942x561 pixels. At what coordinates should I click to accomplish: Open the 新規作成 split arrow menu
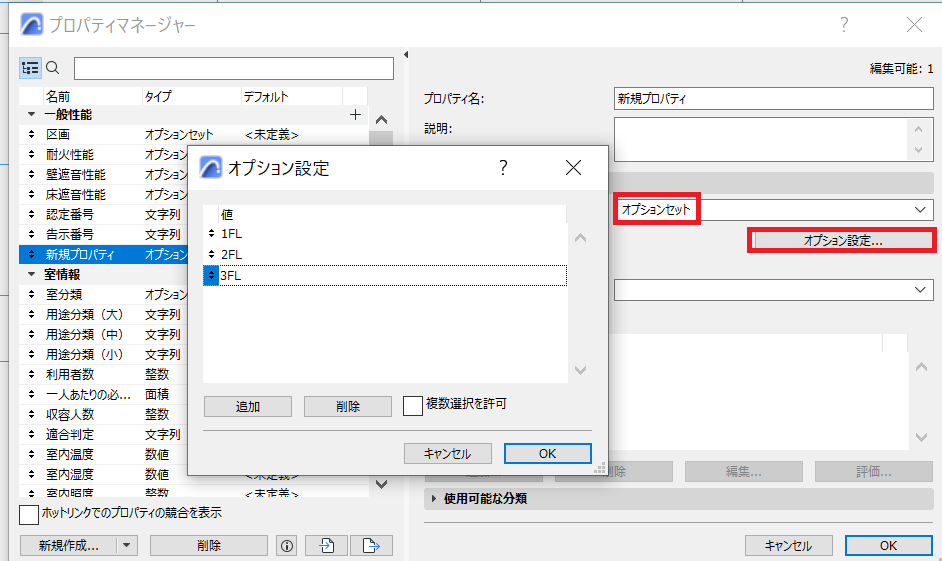[127, 545]
